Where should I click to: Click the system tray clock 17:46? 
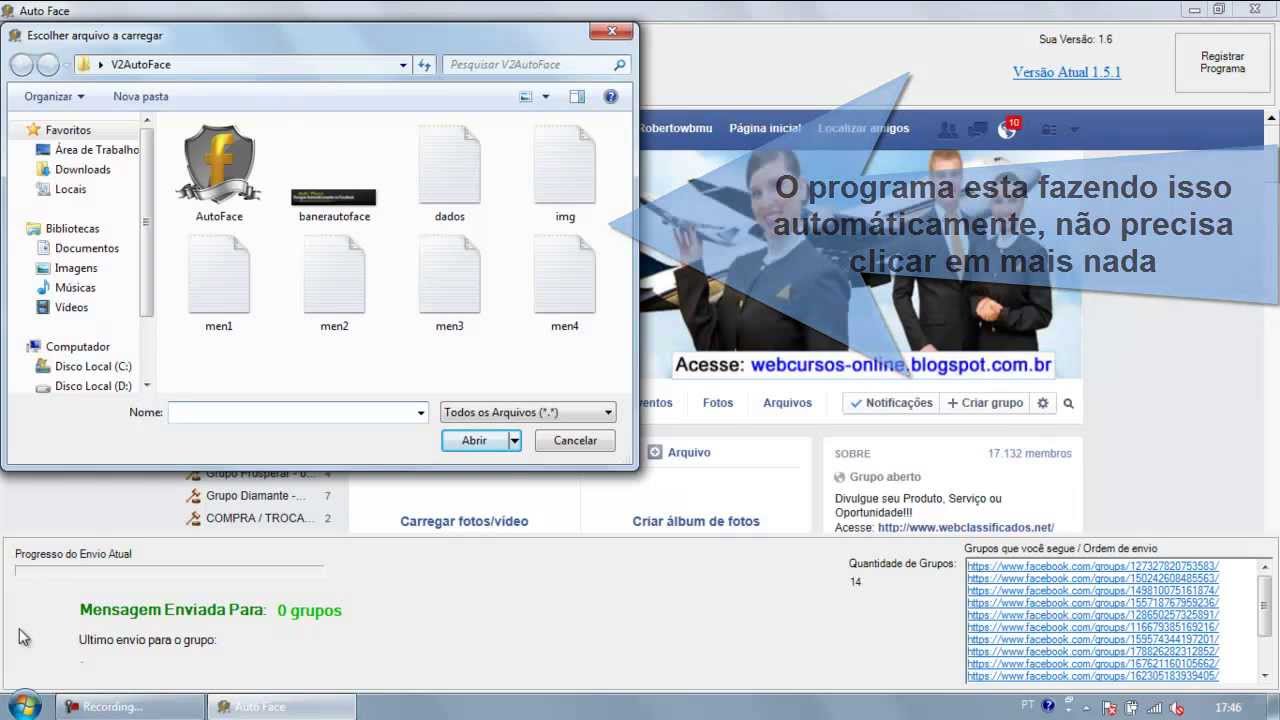(x=1228, y=708)
